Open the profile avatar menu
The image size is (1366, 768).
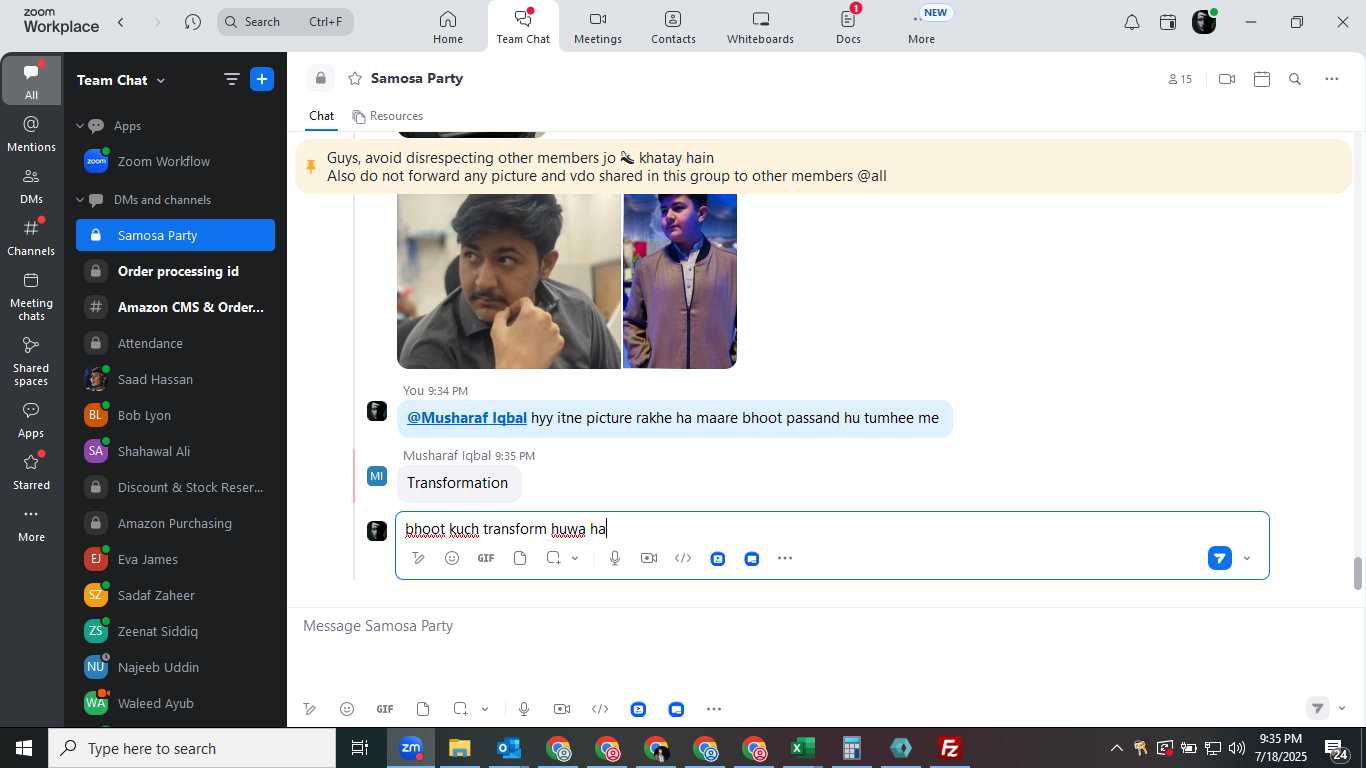[1204, 22]
